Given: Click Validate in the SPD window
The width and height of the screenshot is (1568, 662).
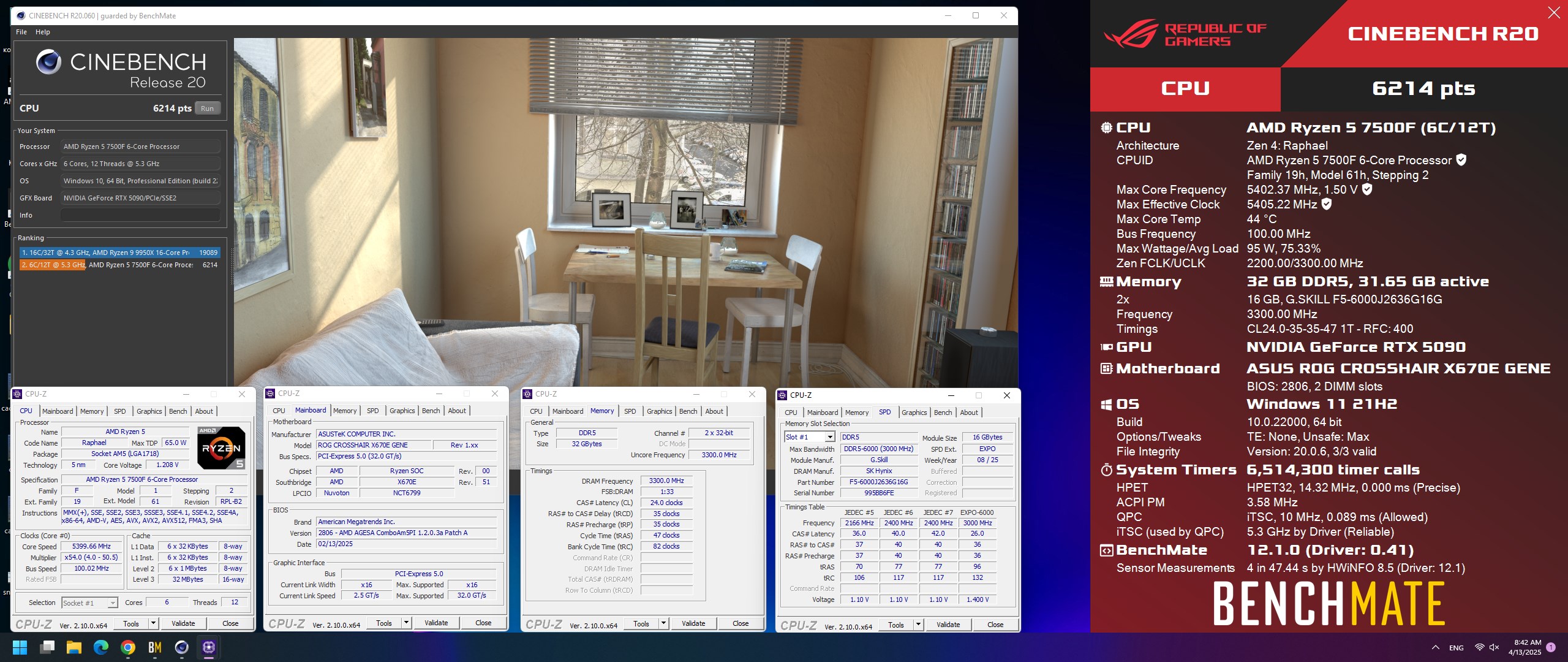Looking at the screenshot, I should (x=948, y=625).
